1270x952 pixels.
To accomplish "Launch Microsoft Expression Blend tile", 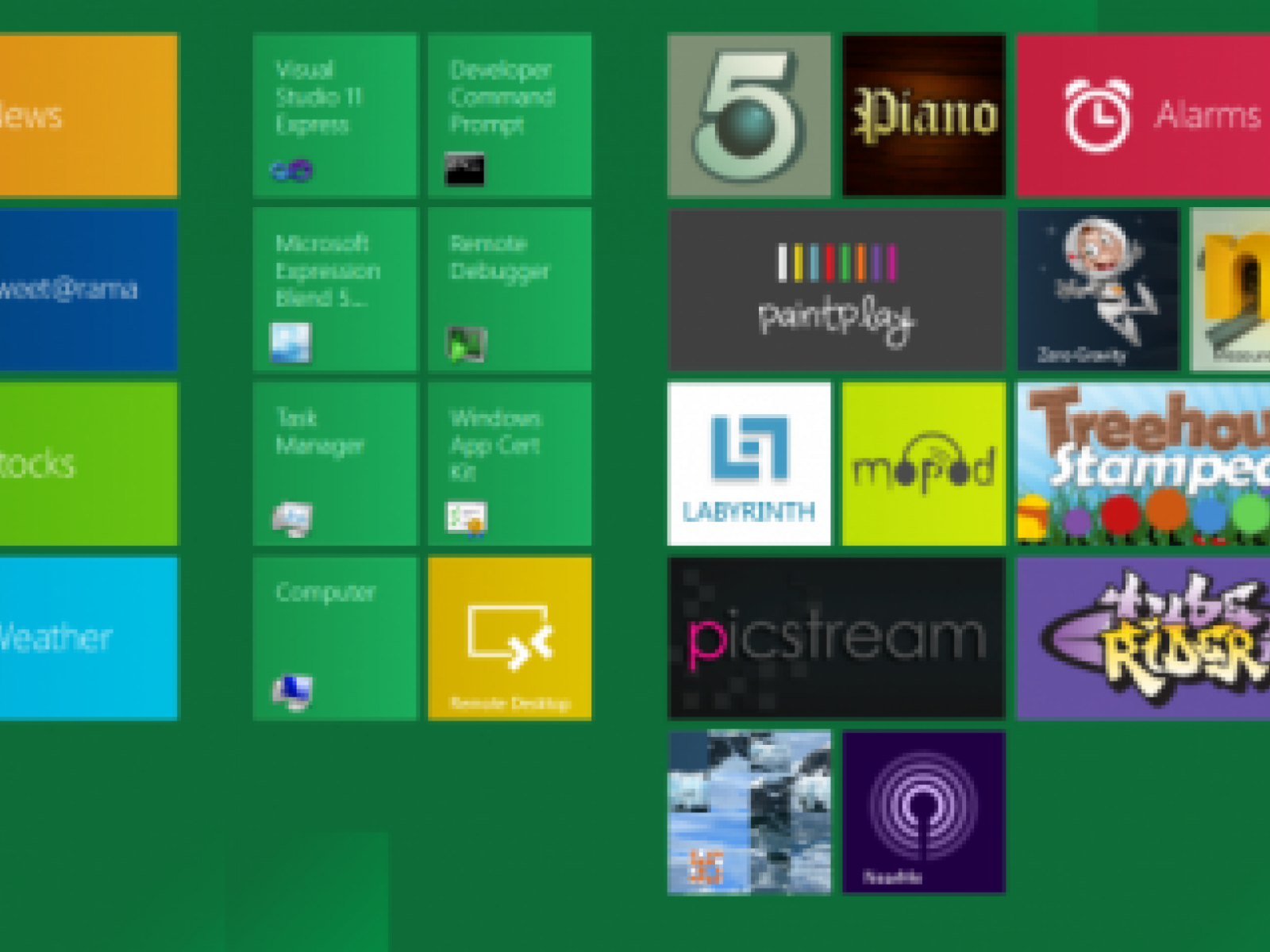I will (x=335, y=290).
